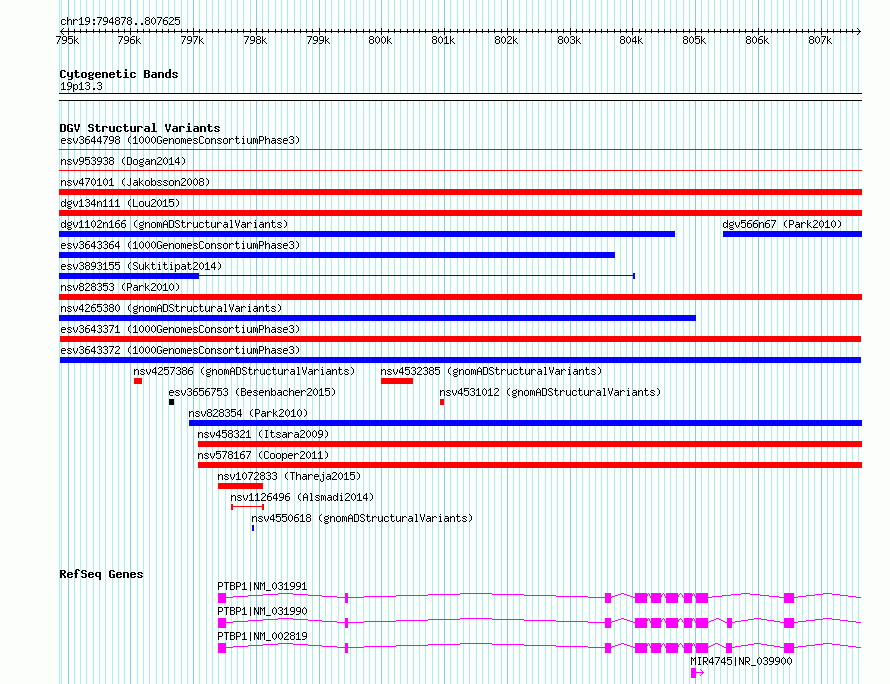Click the red bracket glyph under nsv1126496
The image size is (890, 684).
[247, 506]
